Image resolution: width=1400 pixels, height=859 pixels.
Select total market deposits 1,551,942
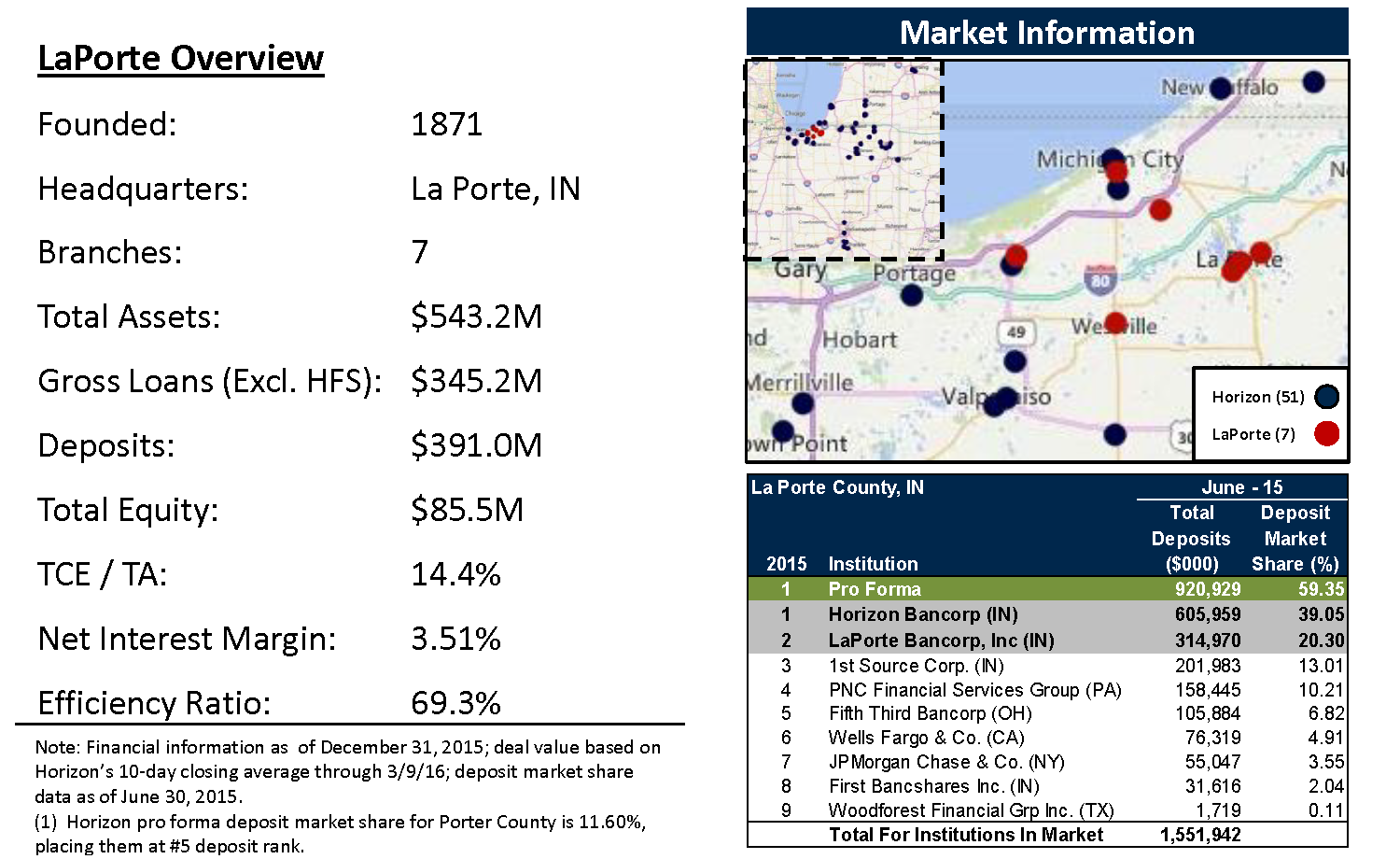pos(1200,835)
